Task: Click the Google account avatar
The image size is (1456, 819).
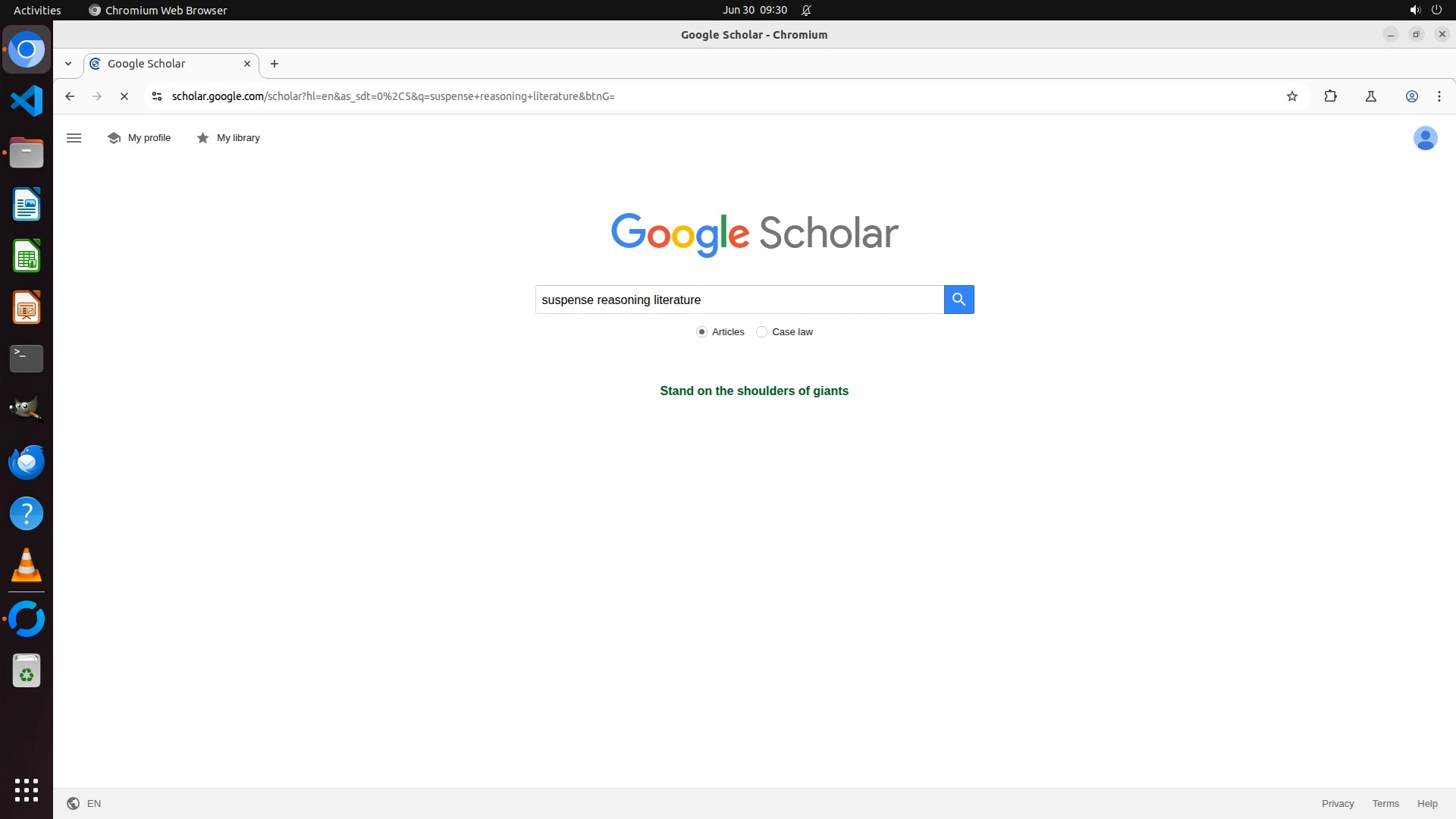Action: (x=1425, y=138)
